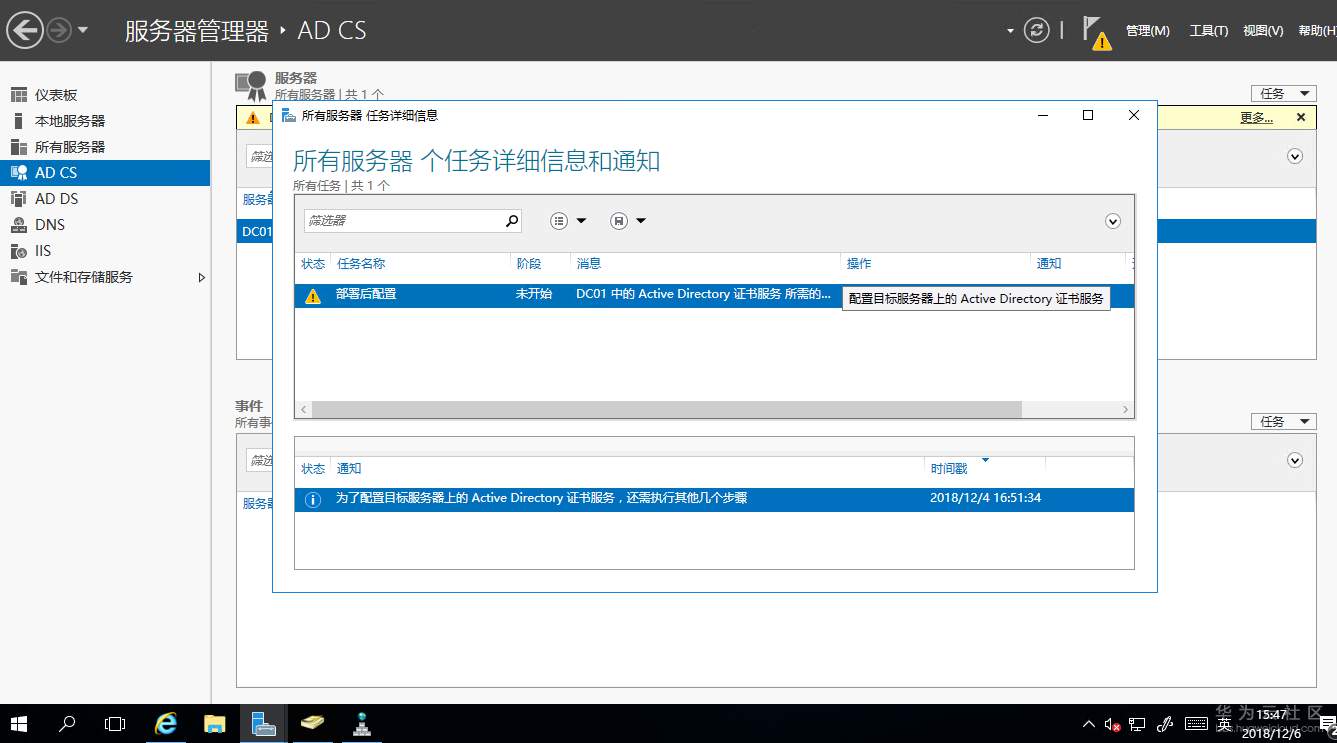Open File Explorer from the taskbar
The width and height of the screenshot is (1337, 743).
[214, 724]
